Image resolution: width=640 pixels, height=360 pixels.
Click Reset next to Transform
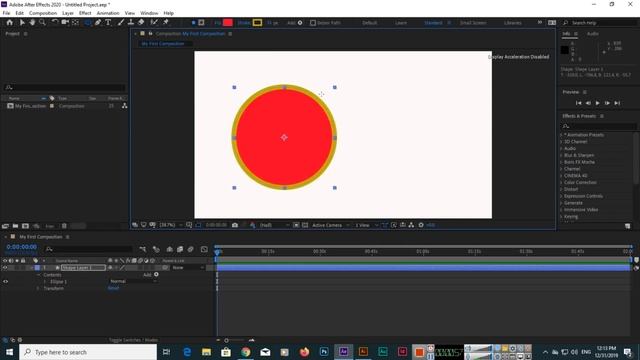tap(113, 288)
